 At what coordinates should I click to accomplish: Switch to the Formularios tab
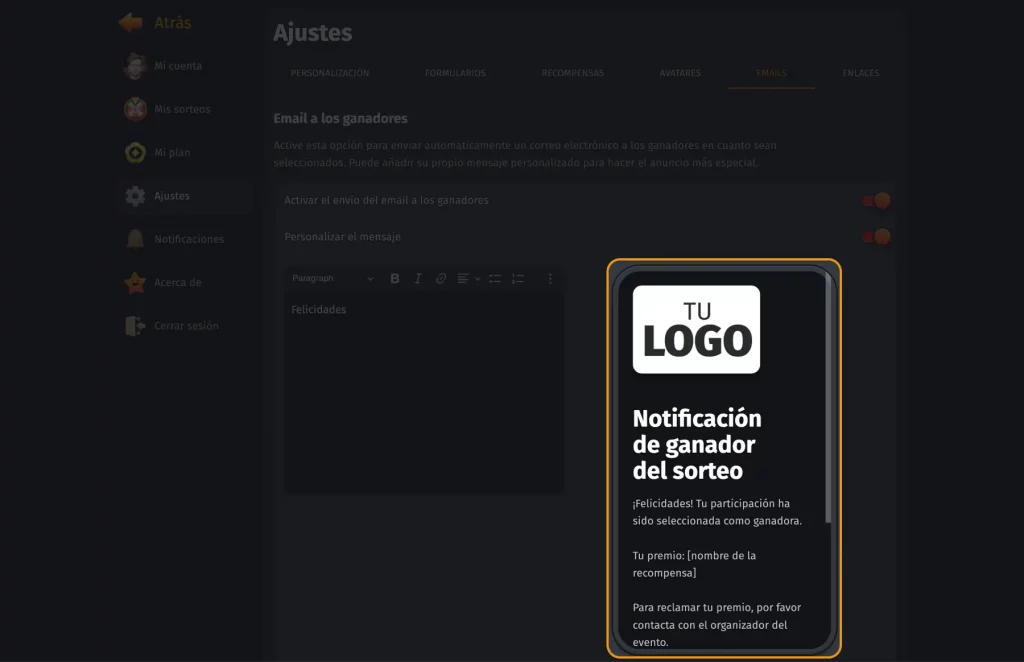tap(455, 73)
